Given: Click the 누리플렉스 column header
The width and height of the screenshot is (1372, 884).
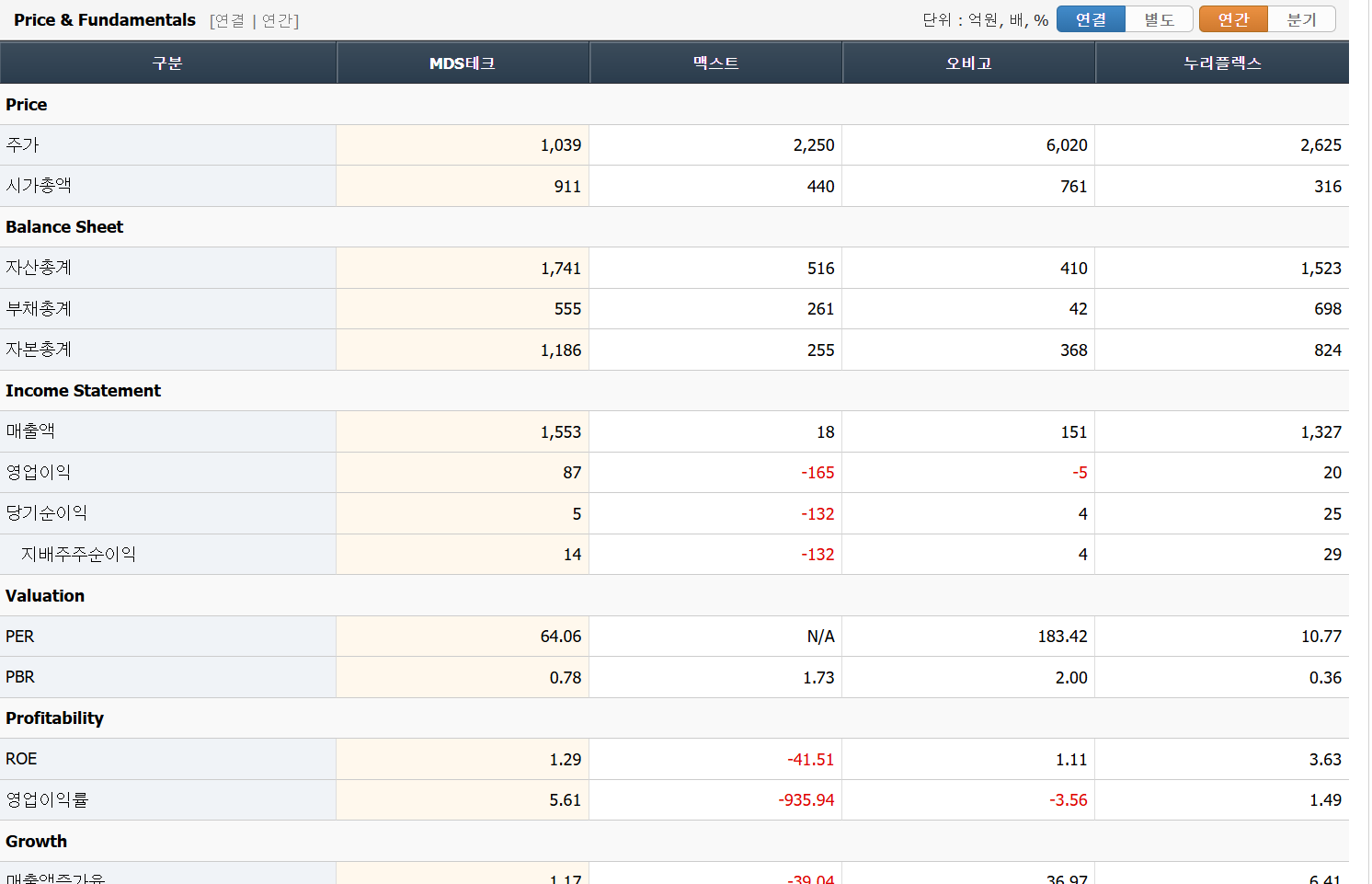Looking at the screenshot, I should coord(1222,63).
